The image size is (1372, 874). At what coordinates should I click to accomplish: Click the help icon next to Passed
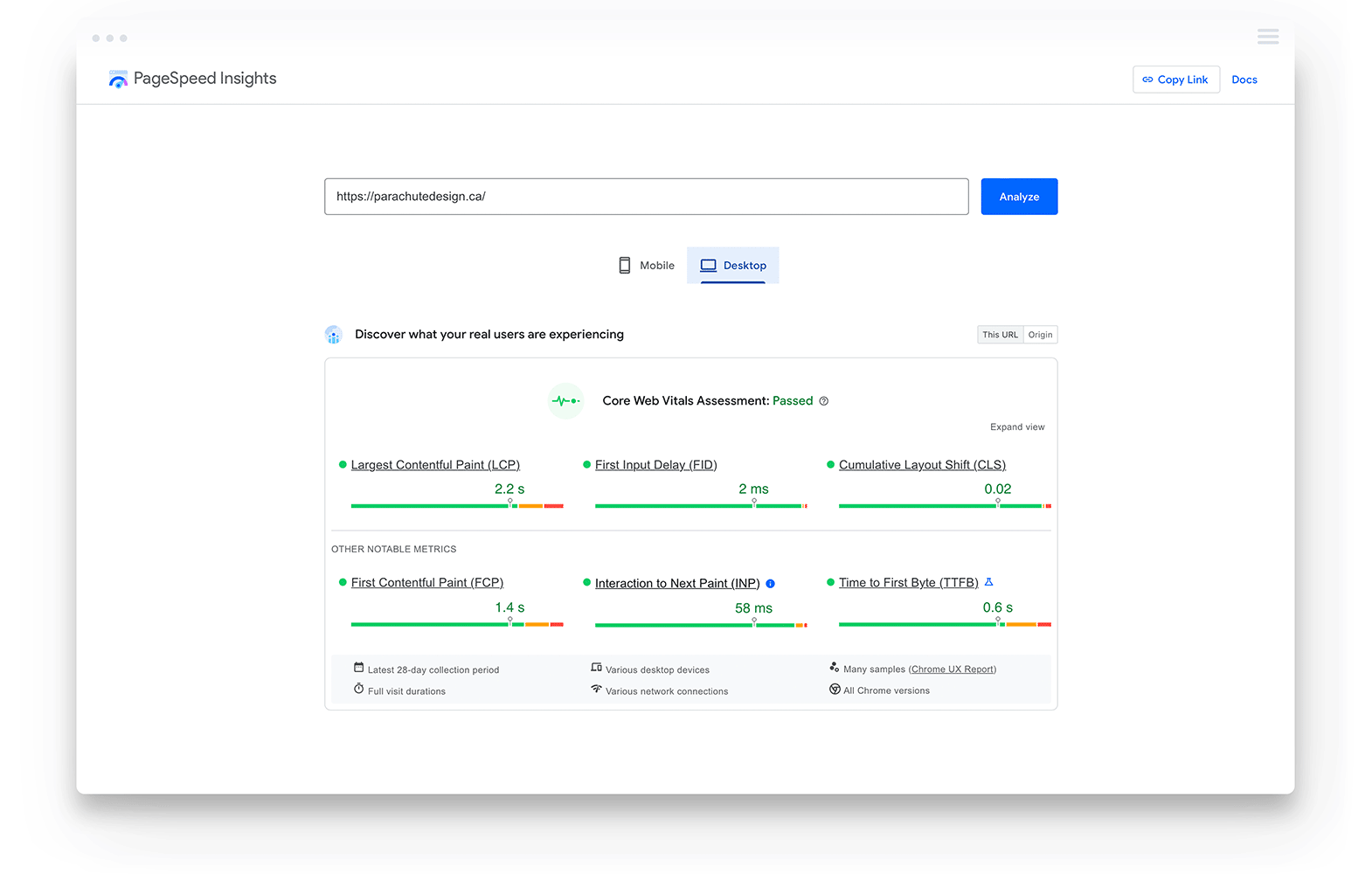823,401
